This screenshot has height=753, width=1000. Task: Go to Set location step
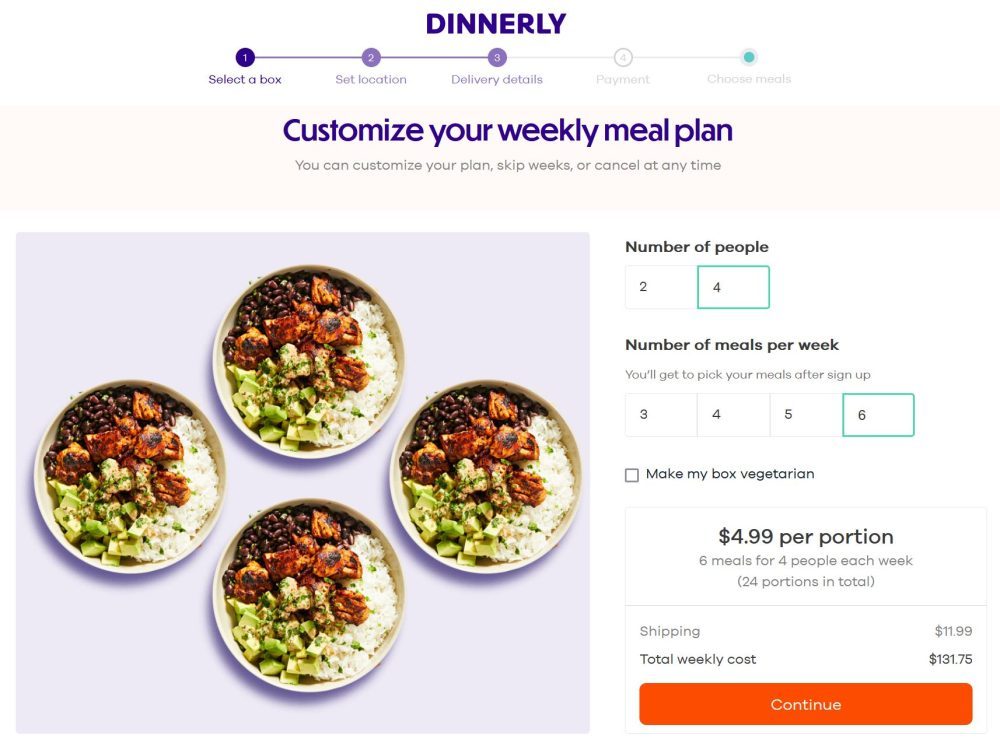[371, 80]
